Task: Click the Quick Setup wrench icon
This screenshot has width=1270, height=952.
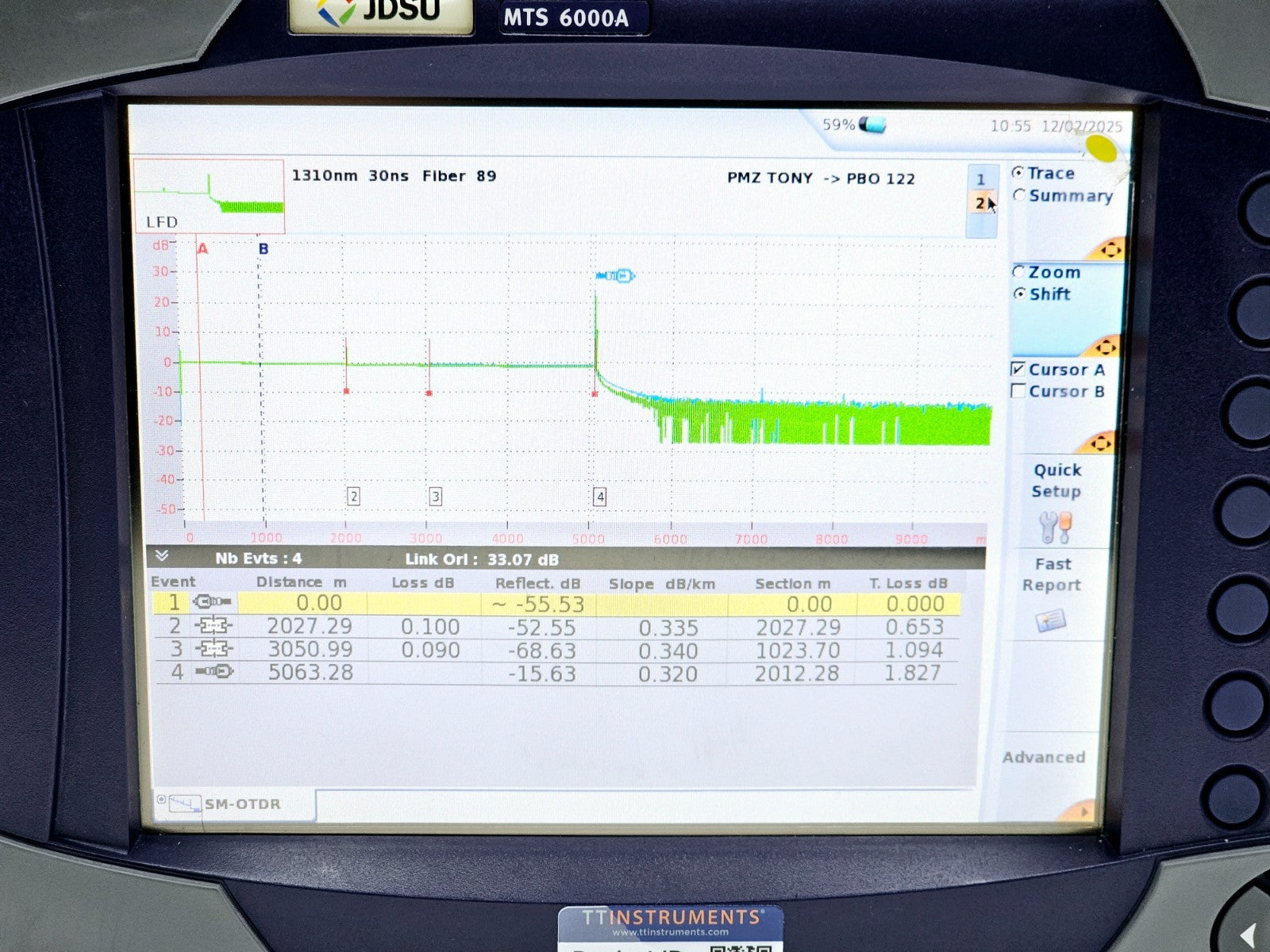Action: coord(1055,527)
